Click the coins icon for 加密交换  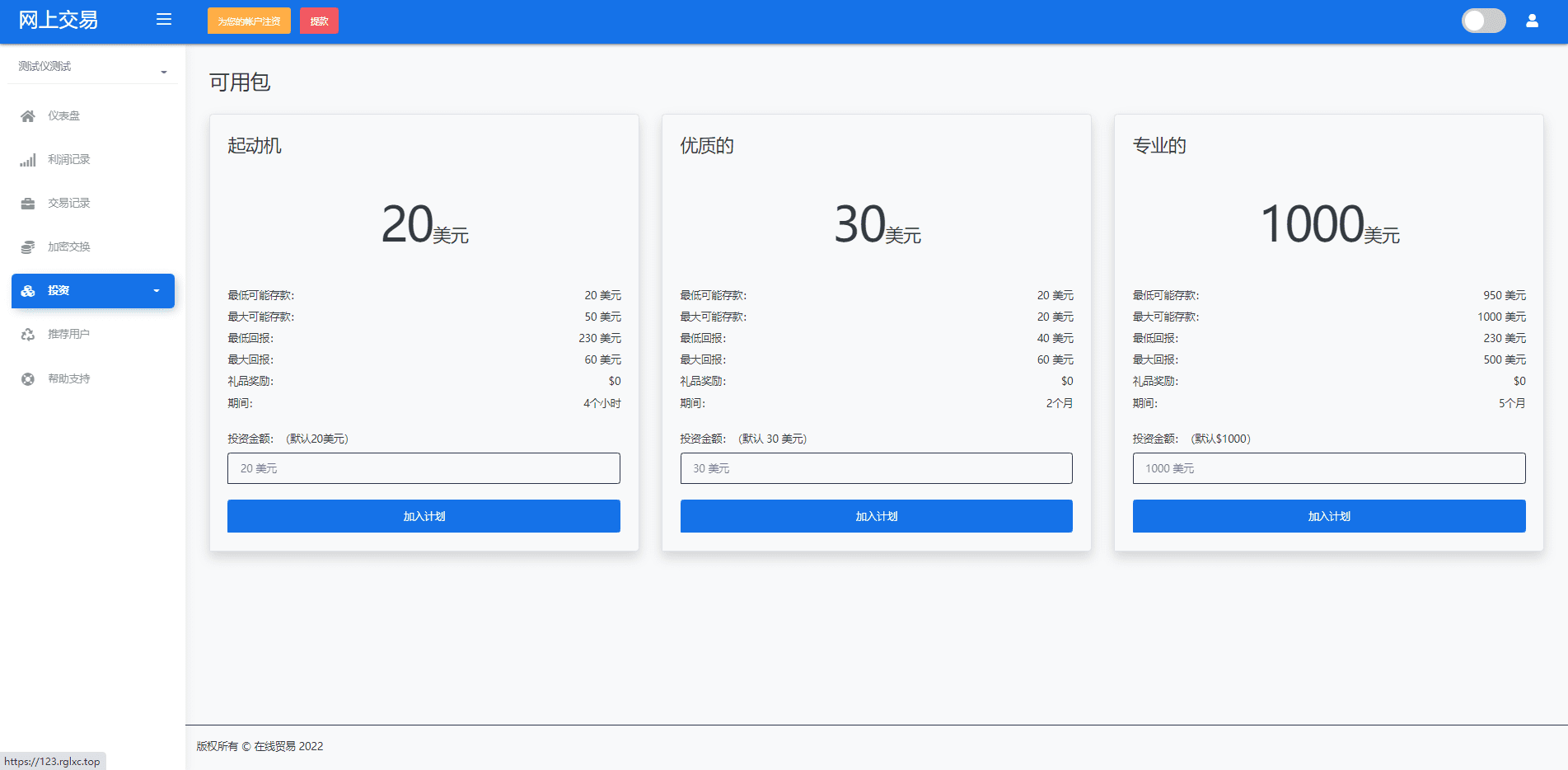click(28, 247)
